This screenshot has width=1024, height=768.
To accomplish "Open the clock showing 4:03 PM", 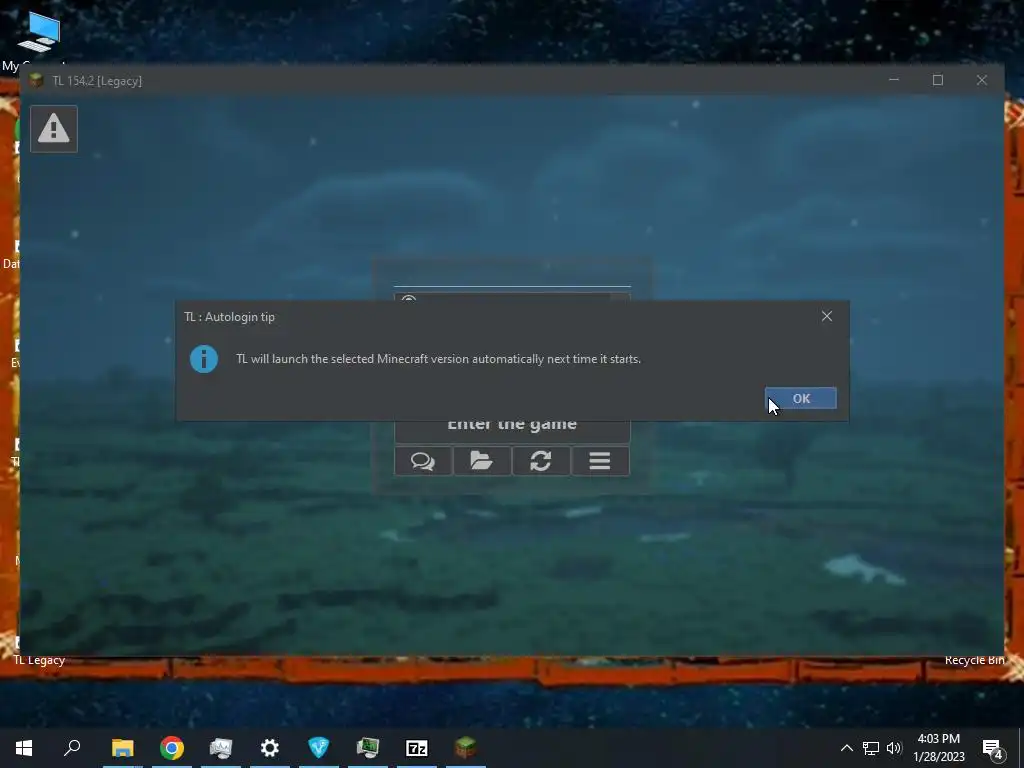I will point(938,748).
